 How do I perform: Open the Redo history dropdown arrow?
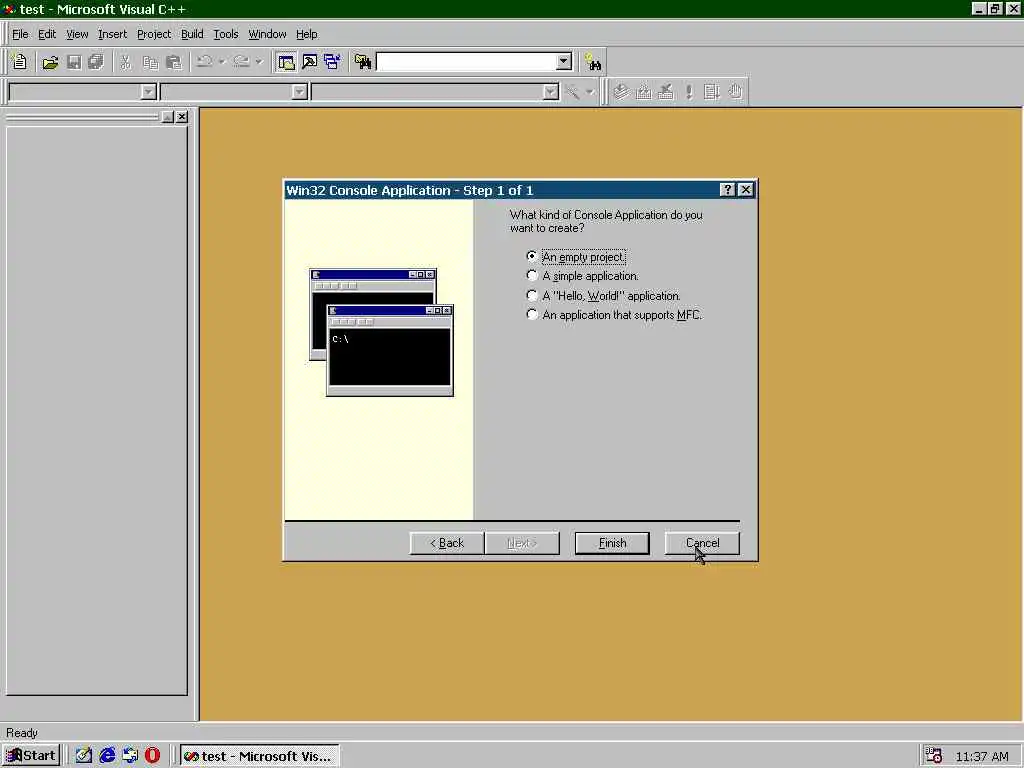(x=259, y=62)
